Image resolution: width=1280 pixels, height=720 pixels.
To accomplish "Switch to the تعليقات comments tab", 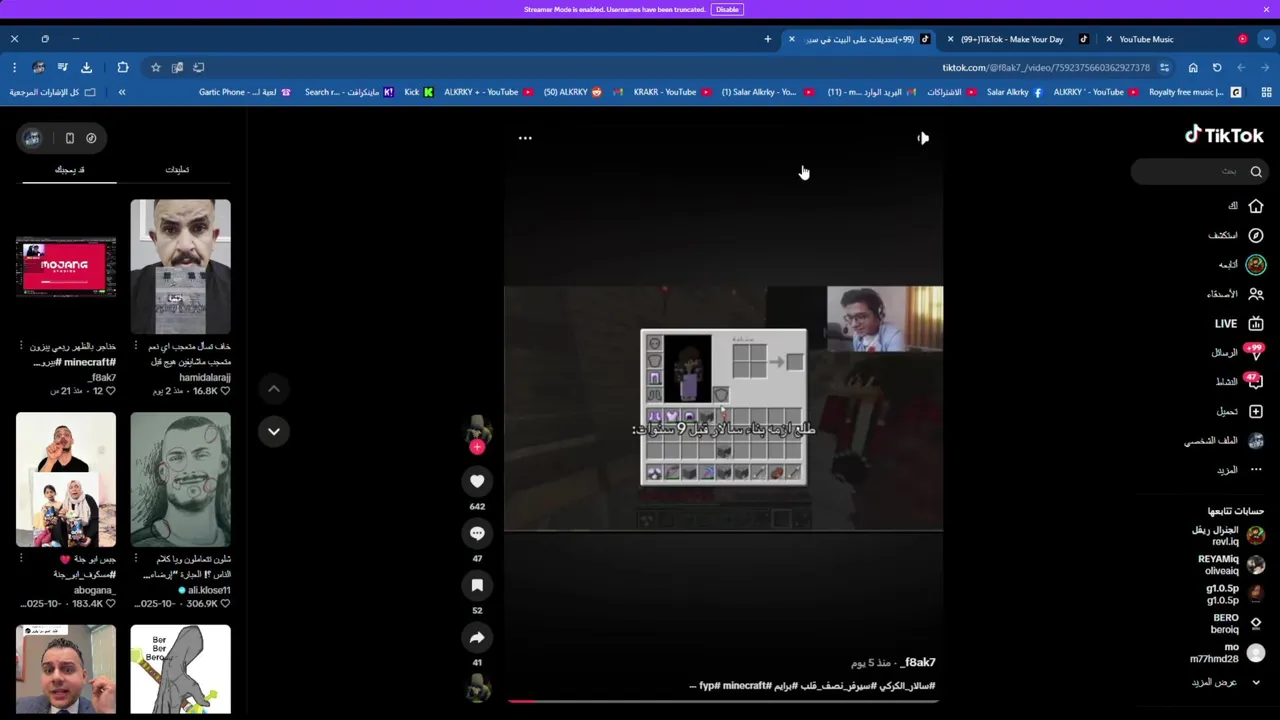I will point(177,169).
